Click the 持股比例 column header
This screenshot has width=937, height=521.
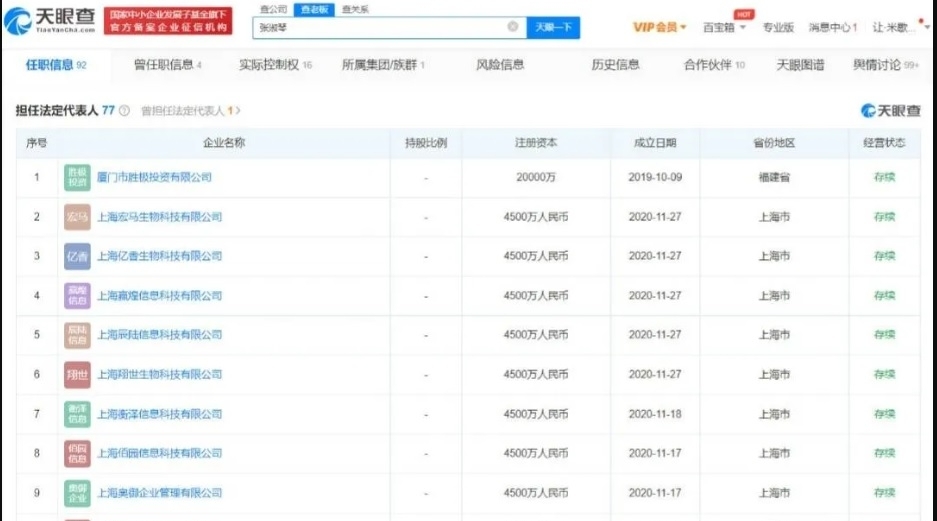426,143
